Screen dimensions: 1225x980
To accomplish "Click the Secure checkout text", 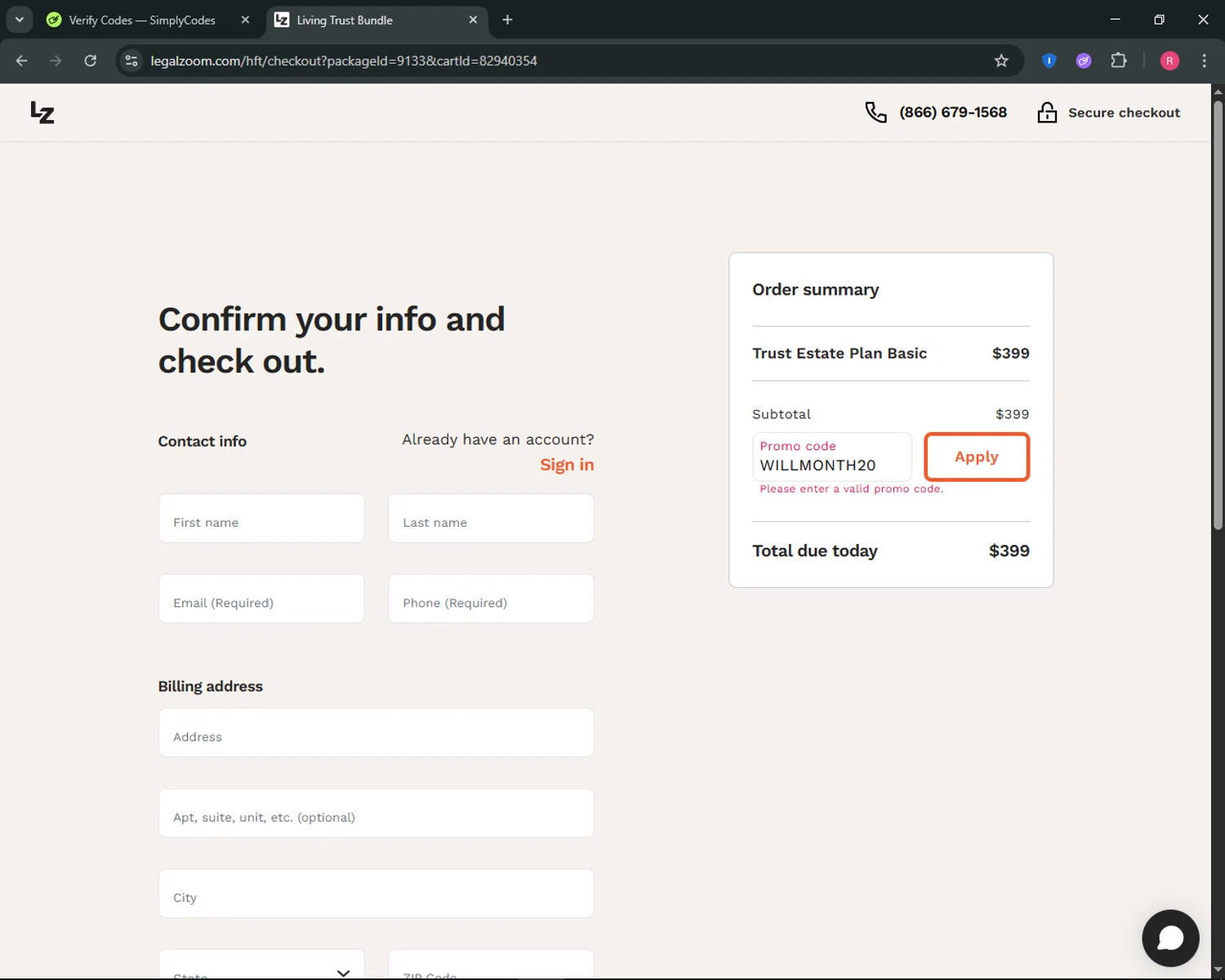I will 1124,113.
